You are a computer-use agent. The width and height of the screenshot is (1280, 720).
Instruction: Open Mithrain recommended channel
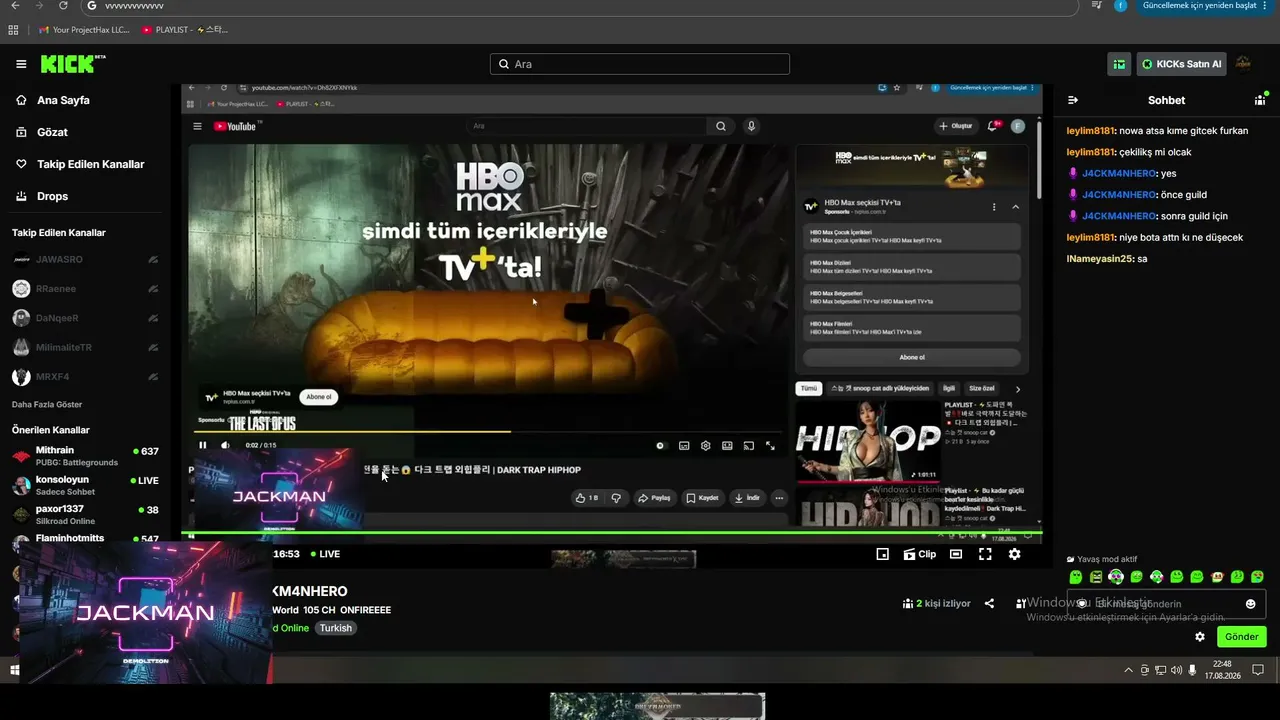(x=85, y=456)
